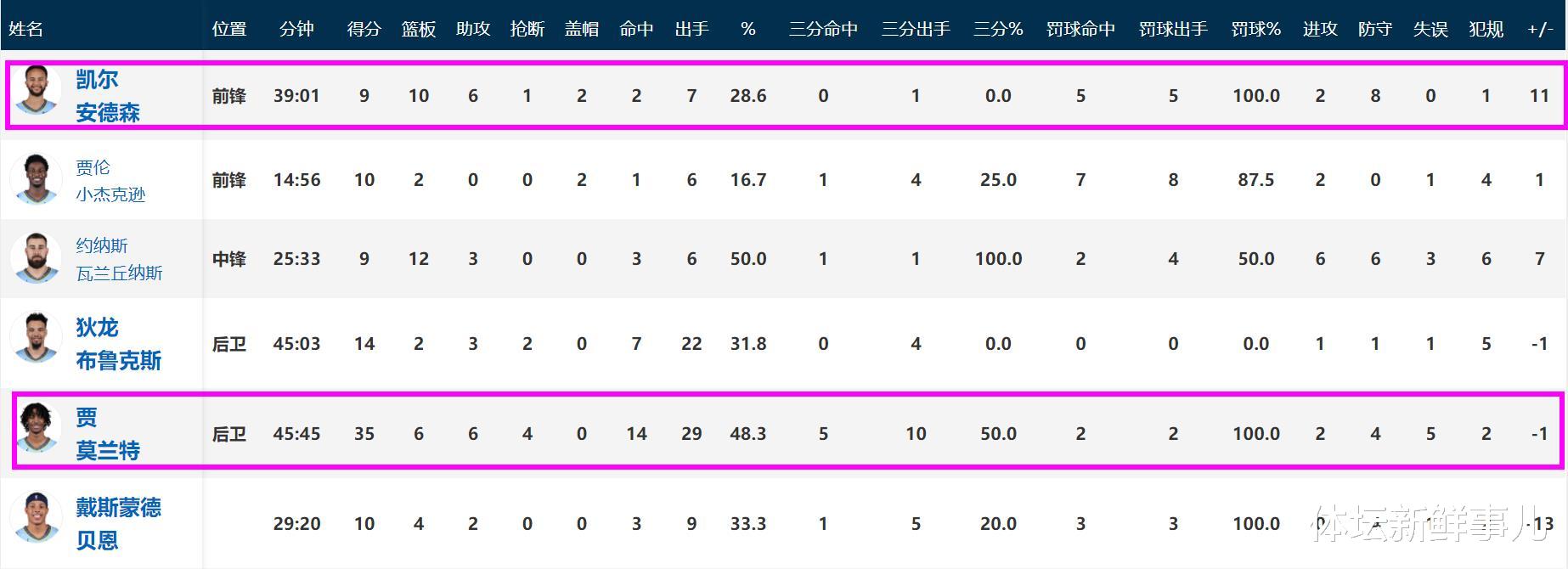Screen dimensions: 1568x569
Task: Click Dillon Brooks's player headshot
Action: pyautogui.click(x=37, y=338)
